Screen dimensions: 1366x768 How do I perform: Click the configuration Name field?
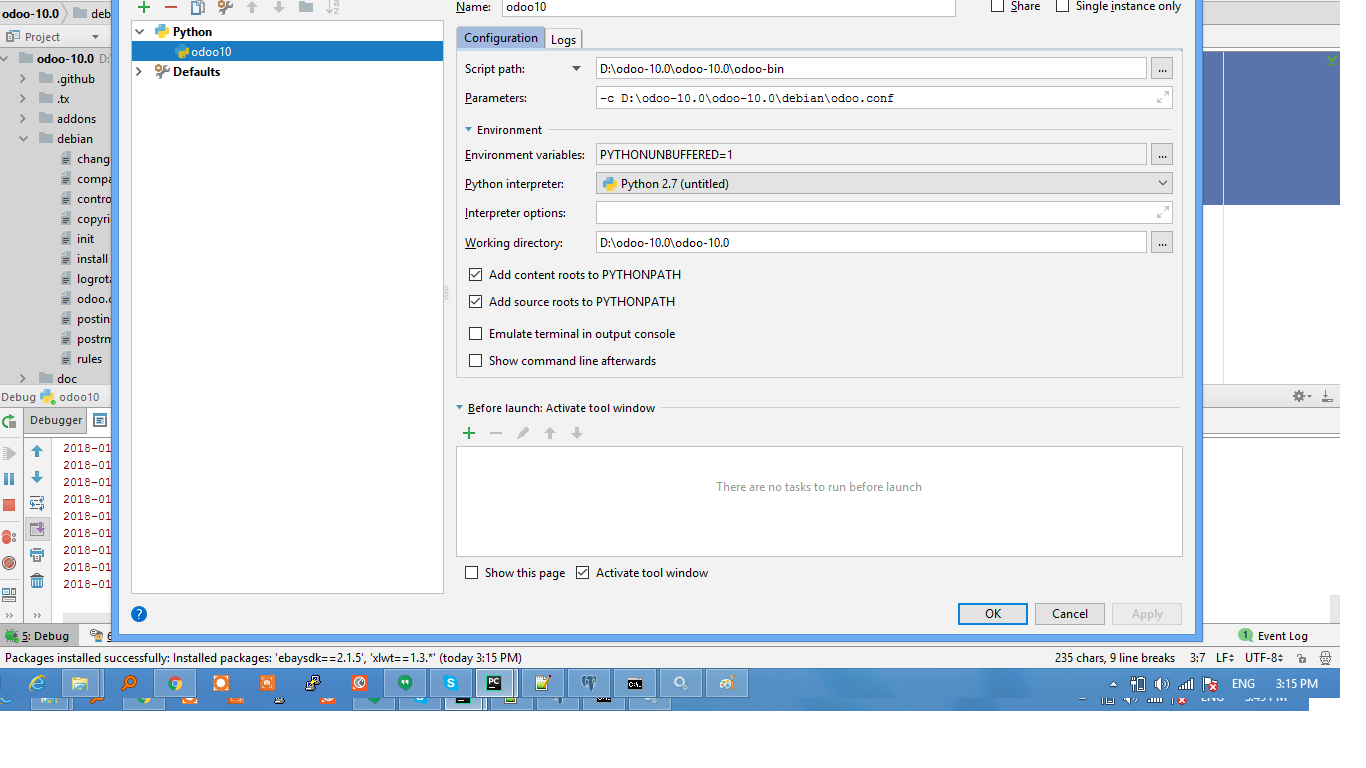pyautogui.click(x=728, y=7)
